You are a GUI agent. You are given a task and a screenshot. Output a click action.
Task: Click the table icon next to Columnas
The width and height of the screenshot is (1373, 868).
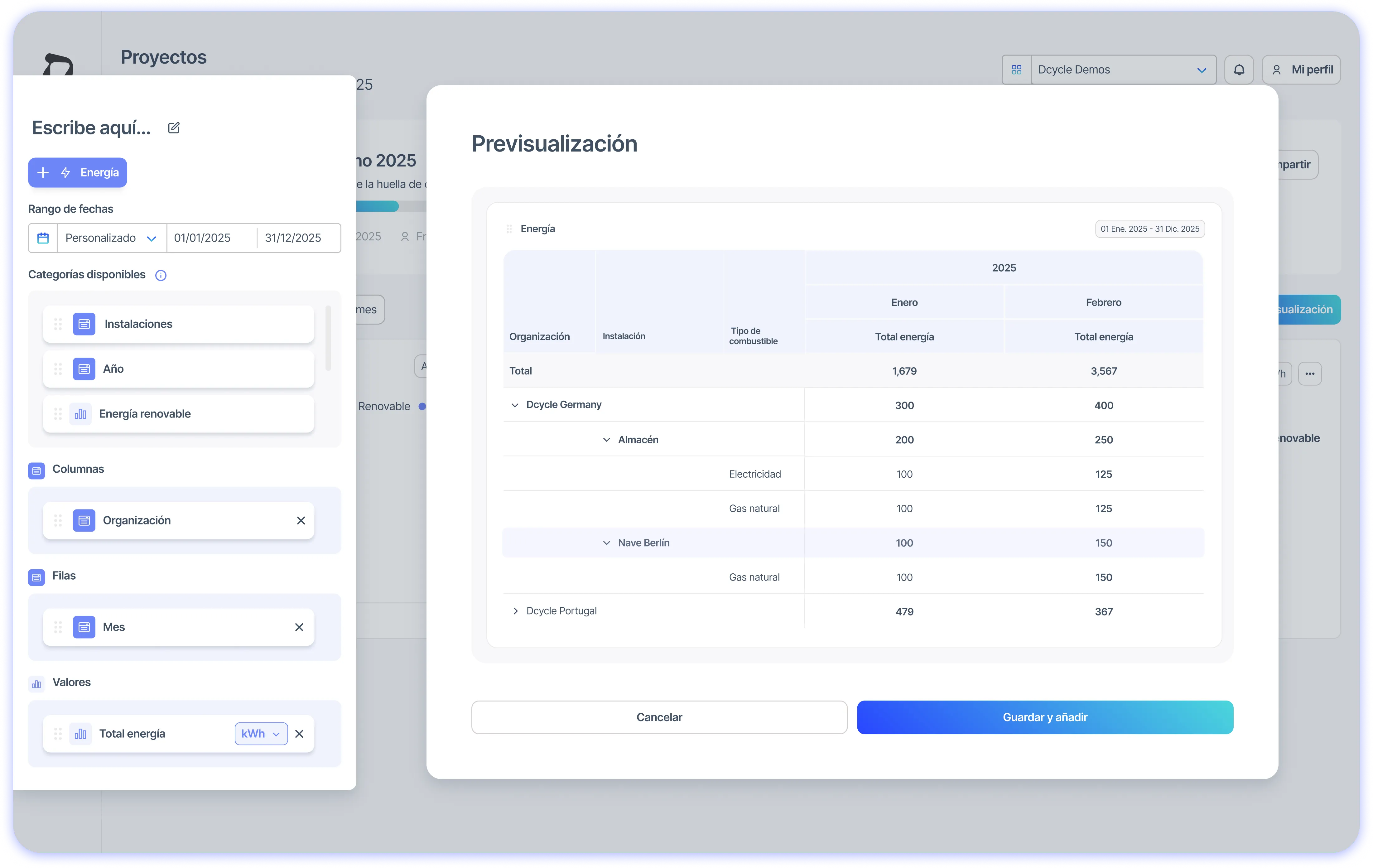click(x=36, y=470)
